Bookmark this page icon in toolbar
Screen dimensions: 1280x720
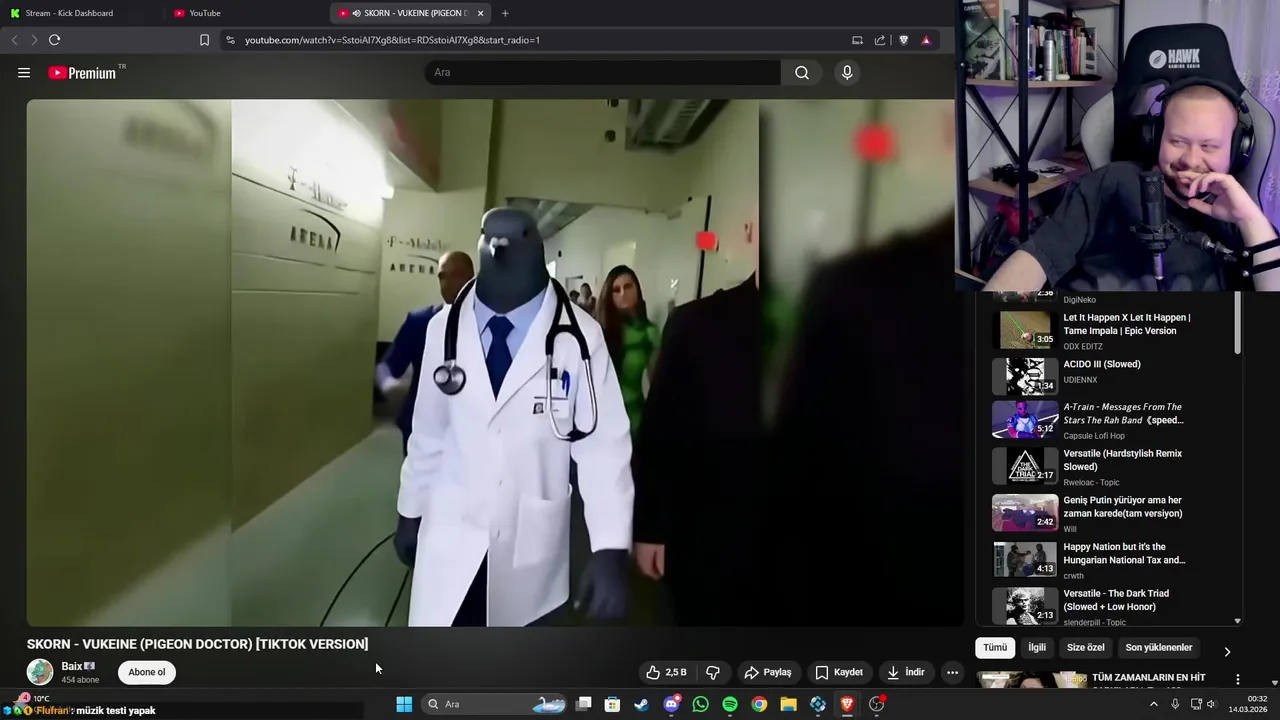(x=204, y=40)
